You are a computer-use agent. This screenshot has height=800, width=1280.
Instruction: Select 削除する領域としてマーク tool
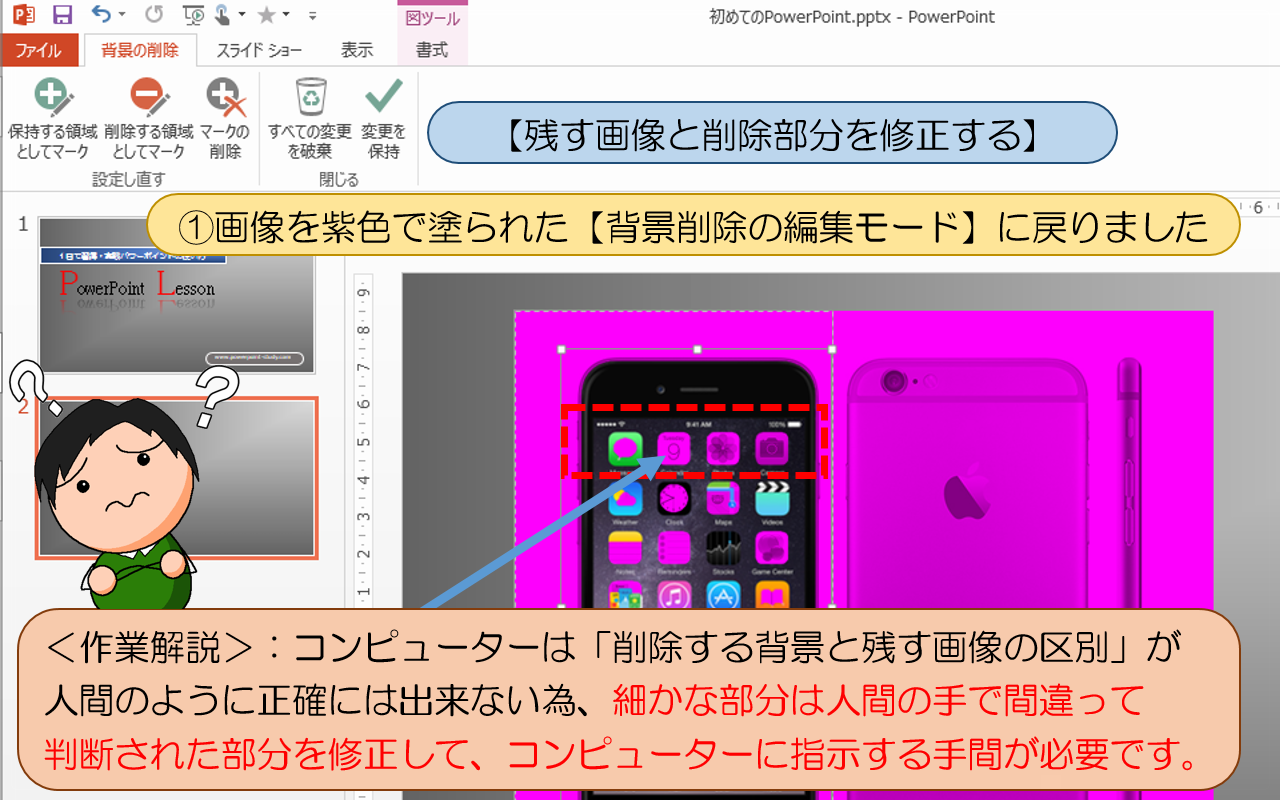148,119
